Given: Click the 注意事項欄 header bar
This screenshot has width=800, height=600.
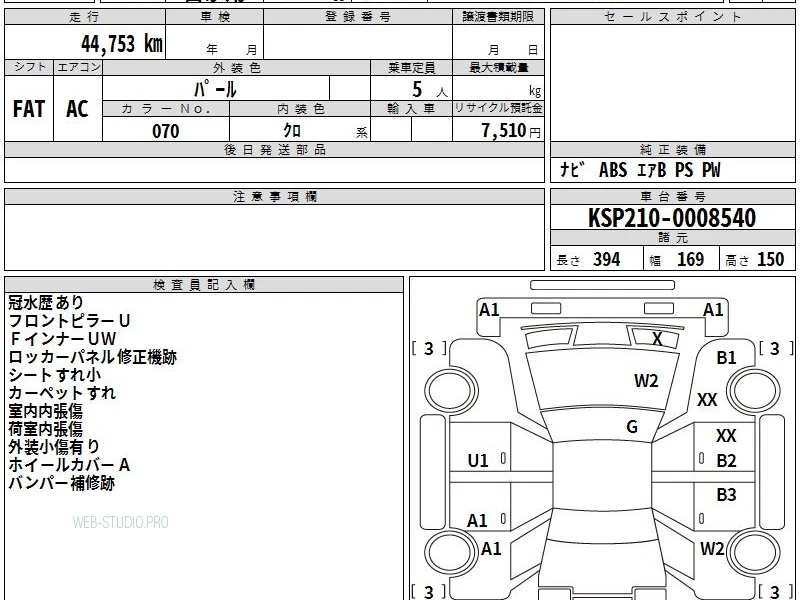Looking at the screenshot, I should coord(274,197).
